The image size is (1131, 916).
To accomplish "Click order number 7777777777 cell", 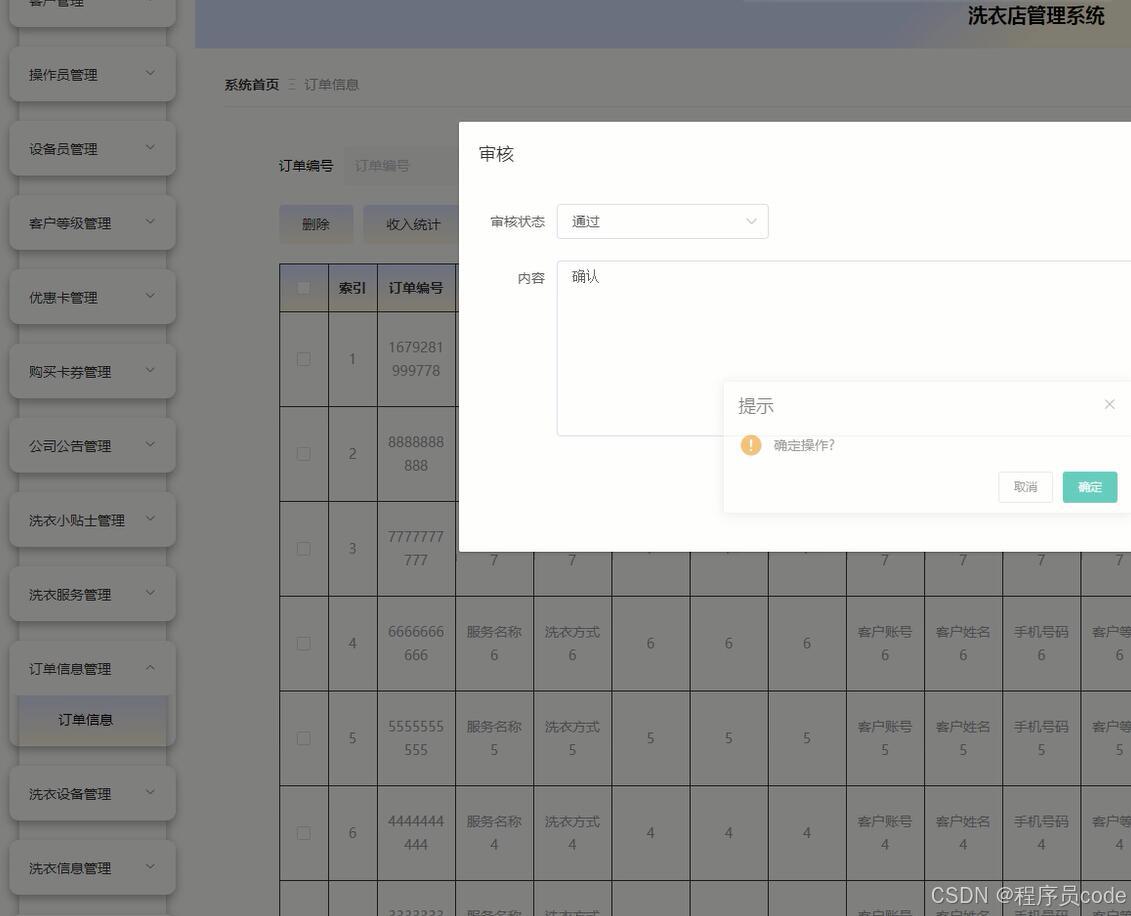I will click(x=416, y=549).
